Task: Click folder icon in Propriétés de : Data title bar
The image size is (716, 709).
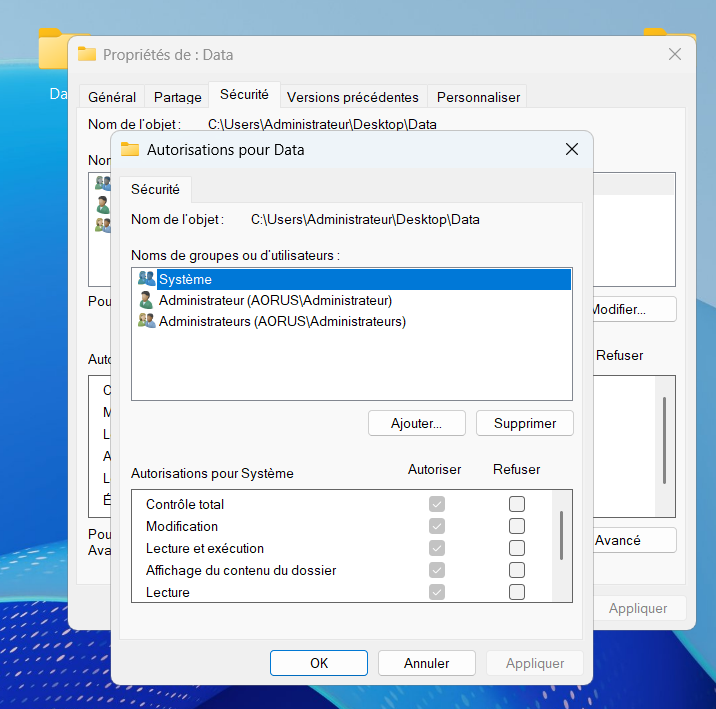Action: (x=87, y=54)
